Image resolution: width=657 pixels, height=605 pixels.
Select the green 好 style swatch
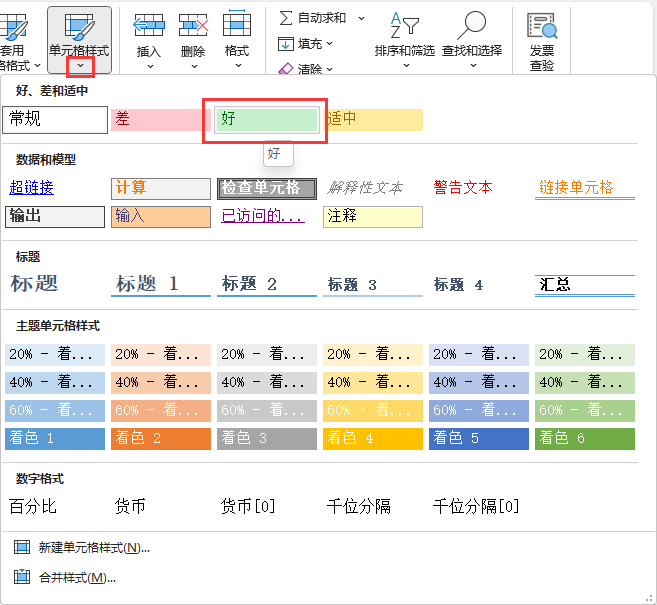tap(267, 120)
